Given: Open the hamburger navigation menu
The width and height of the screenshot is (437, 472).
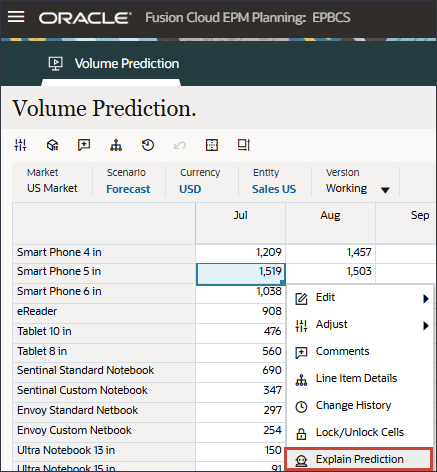Looking at the screenshot, I should [x=16, y=16].
